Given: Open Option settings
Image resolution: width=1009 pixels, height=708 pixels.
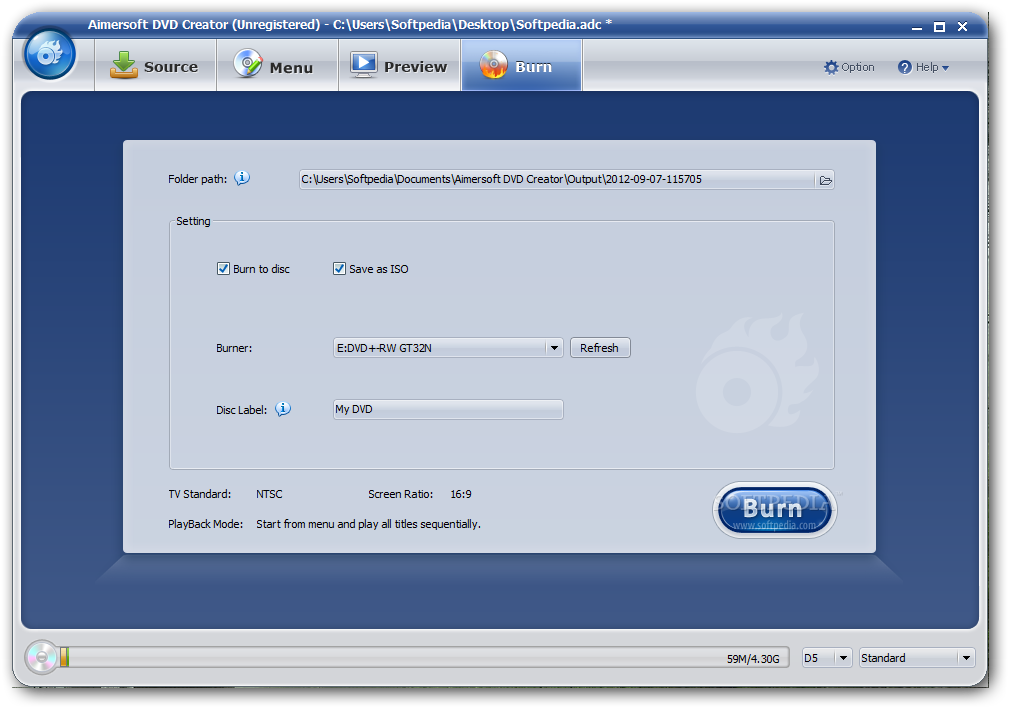Looking at the screenshot, I should (849, 67).
